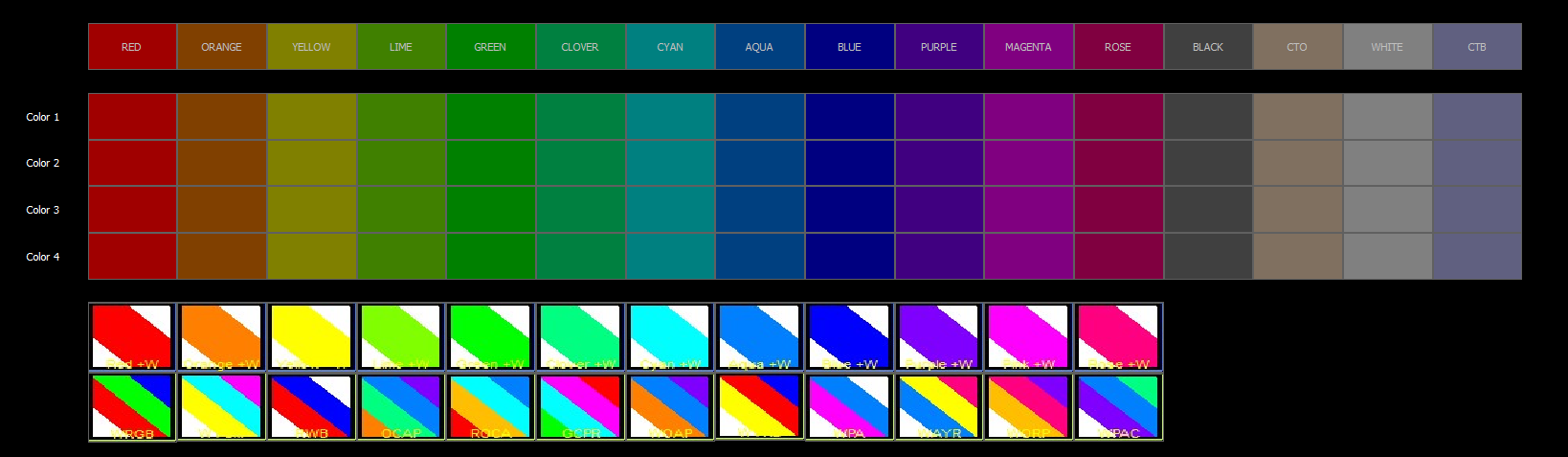The height and width of the screenshot is (457, 1568).
Task: Click the WRGB multi-color preset
Action: click(132, 406)
